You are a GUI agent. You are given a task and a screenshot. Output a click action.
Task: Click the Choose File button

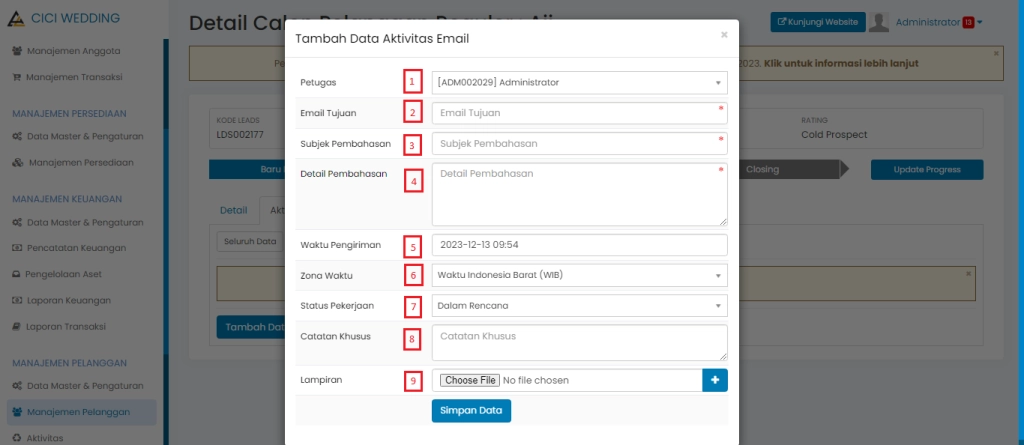point(470,380)
